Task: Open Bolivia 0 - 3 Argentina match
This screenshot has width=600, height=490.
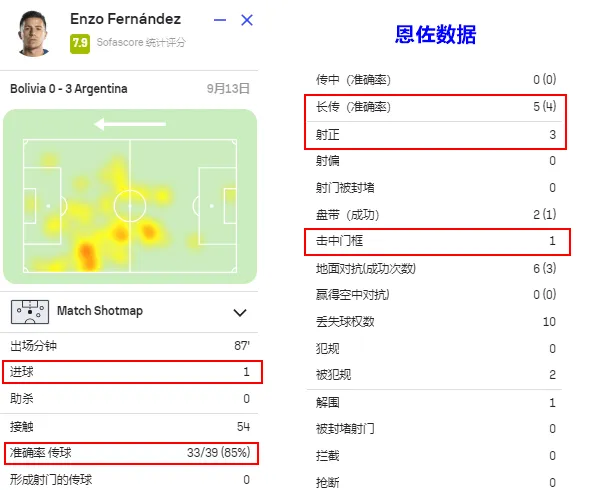Action: click(x=69, y=89)
